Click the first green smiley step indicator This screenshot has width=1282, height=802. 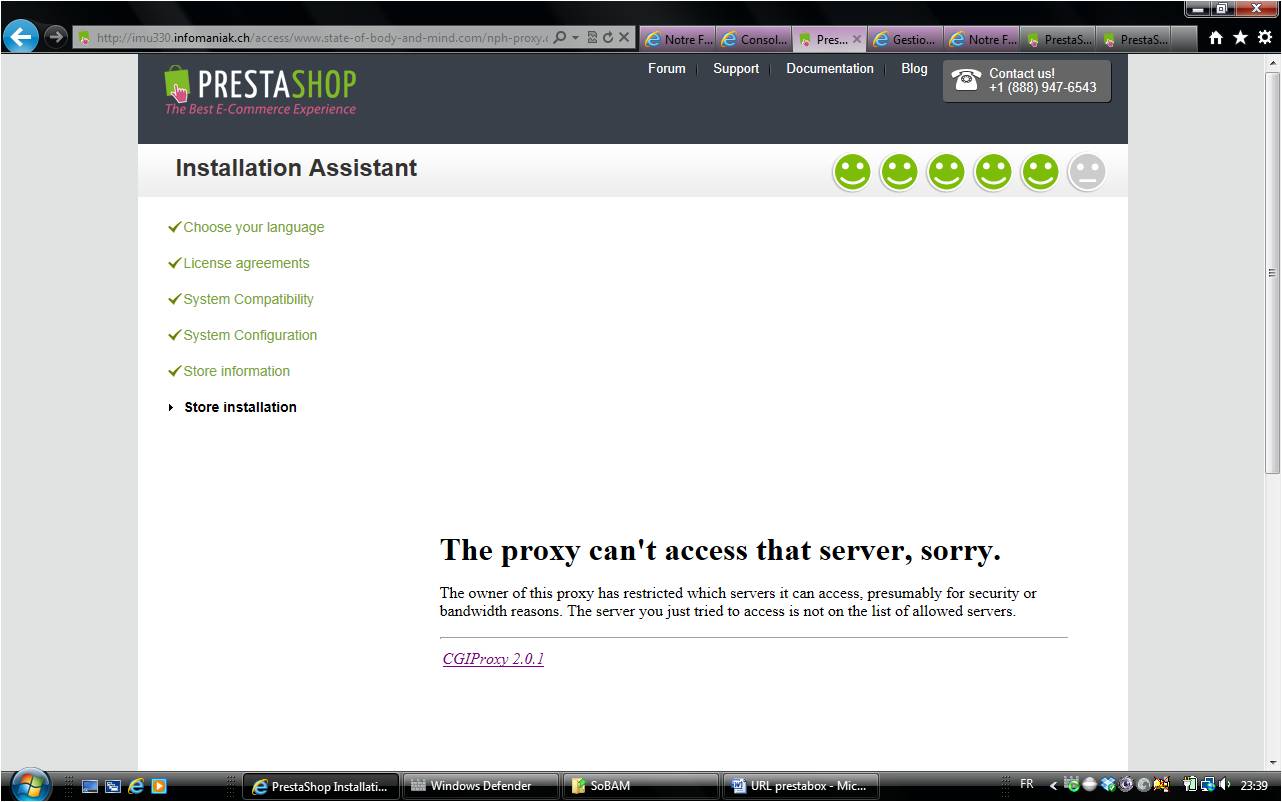[x=852, y=172]
